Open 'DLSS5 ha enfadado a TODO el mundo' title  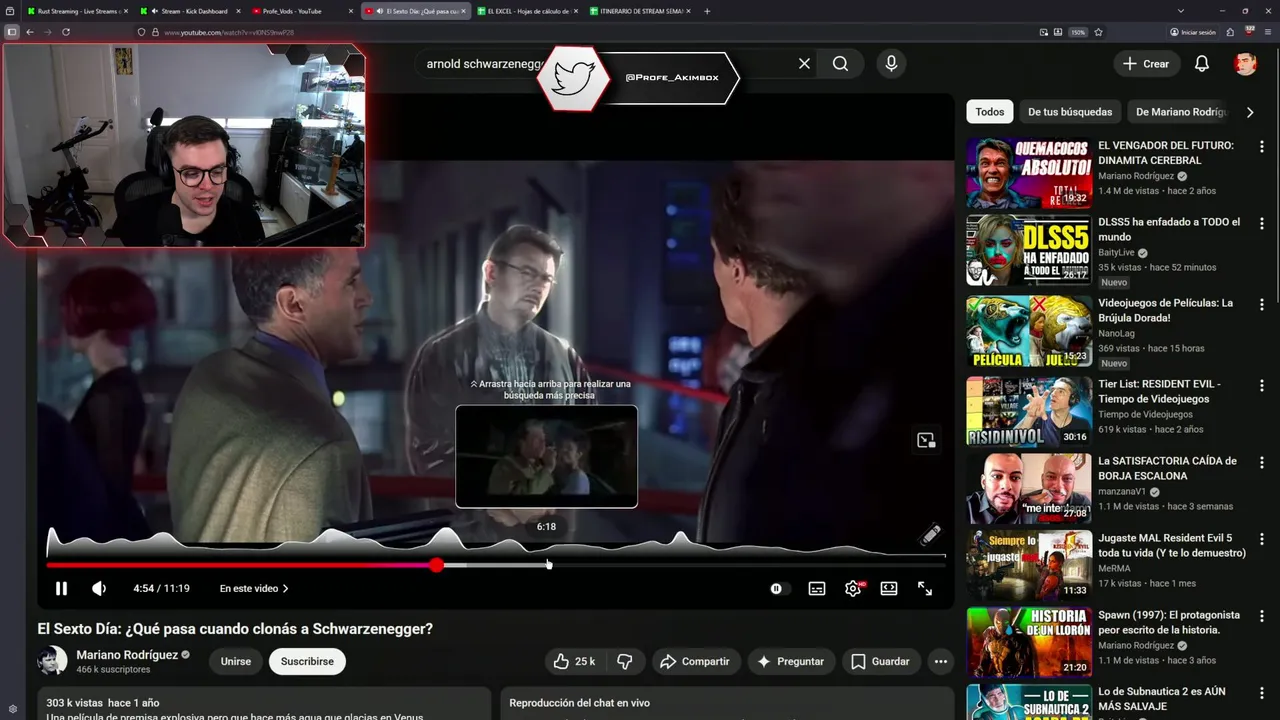coord(1169,229)
